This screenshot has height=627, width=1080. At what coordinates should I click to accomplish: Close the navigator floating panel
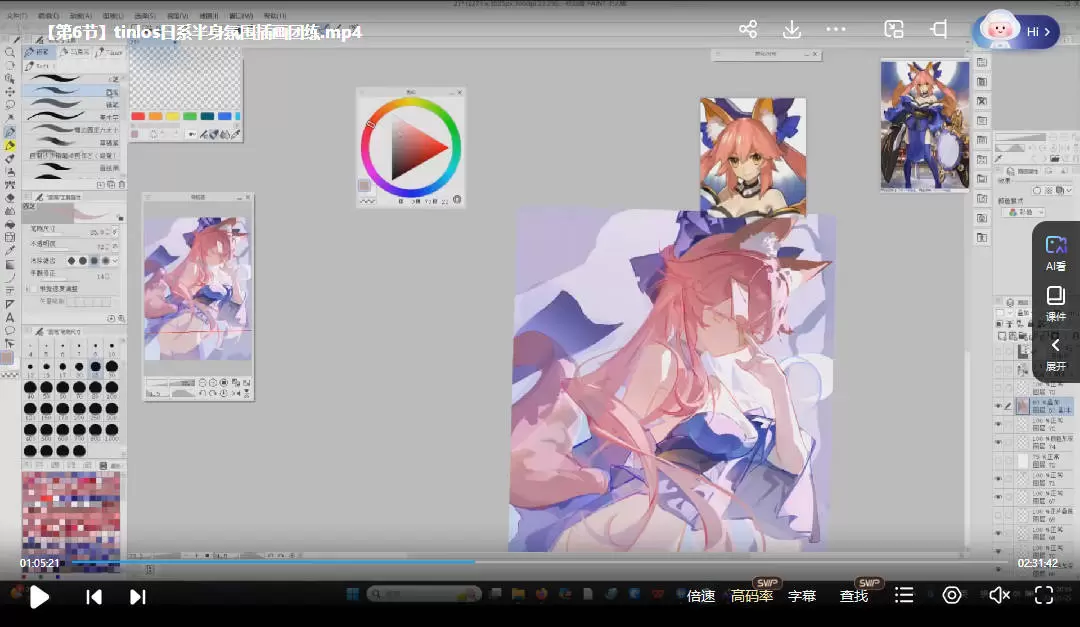coord(248,197)
